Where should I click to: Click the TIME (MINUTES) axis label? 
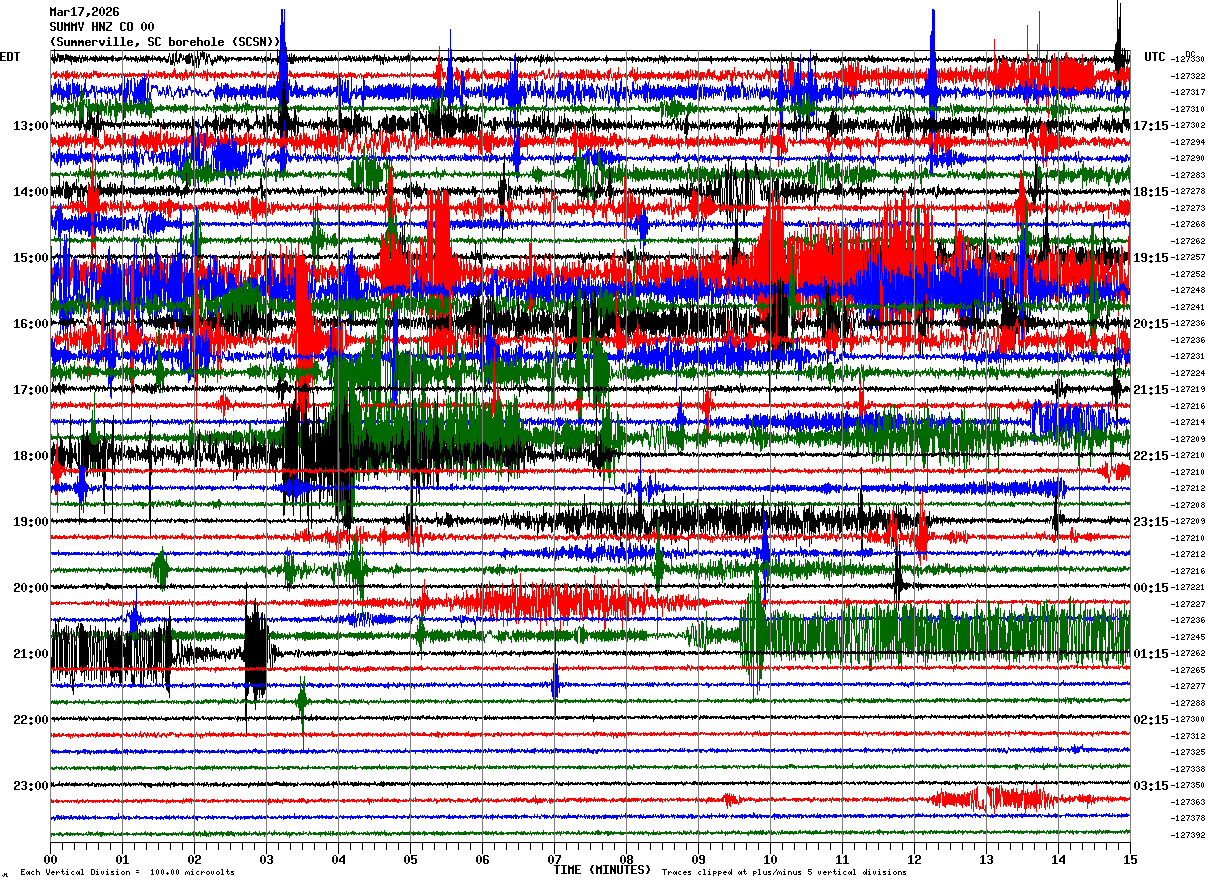coord(602,870)
